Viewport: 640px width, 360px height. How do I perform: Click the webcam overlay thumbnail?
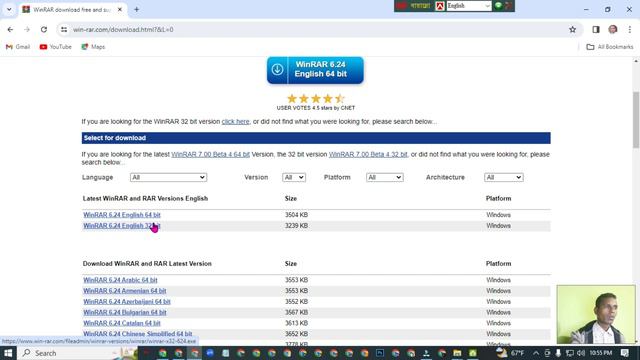click(596, 314)
